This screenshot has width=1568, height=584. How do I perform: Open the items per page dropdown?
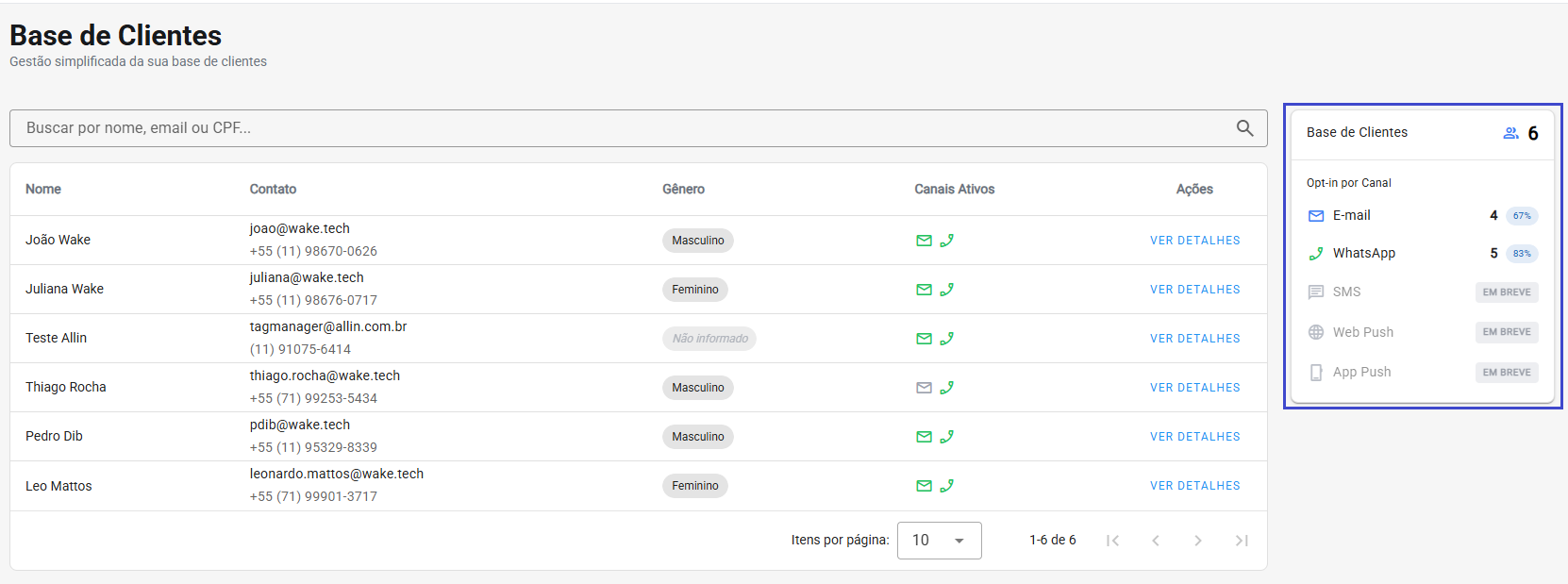point(939,541)
